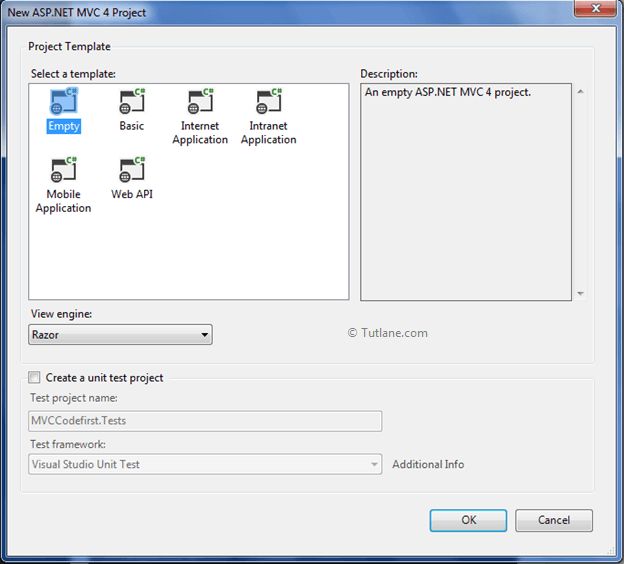This screenshot has width=624, height=564.
Task: Click the OK button
Action: pyautogui.click(x=468, y=520)
